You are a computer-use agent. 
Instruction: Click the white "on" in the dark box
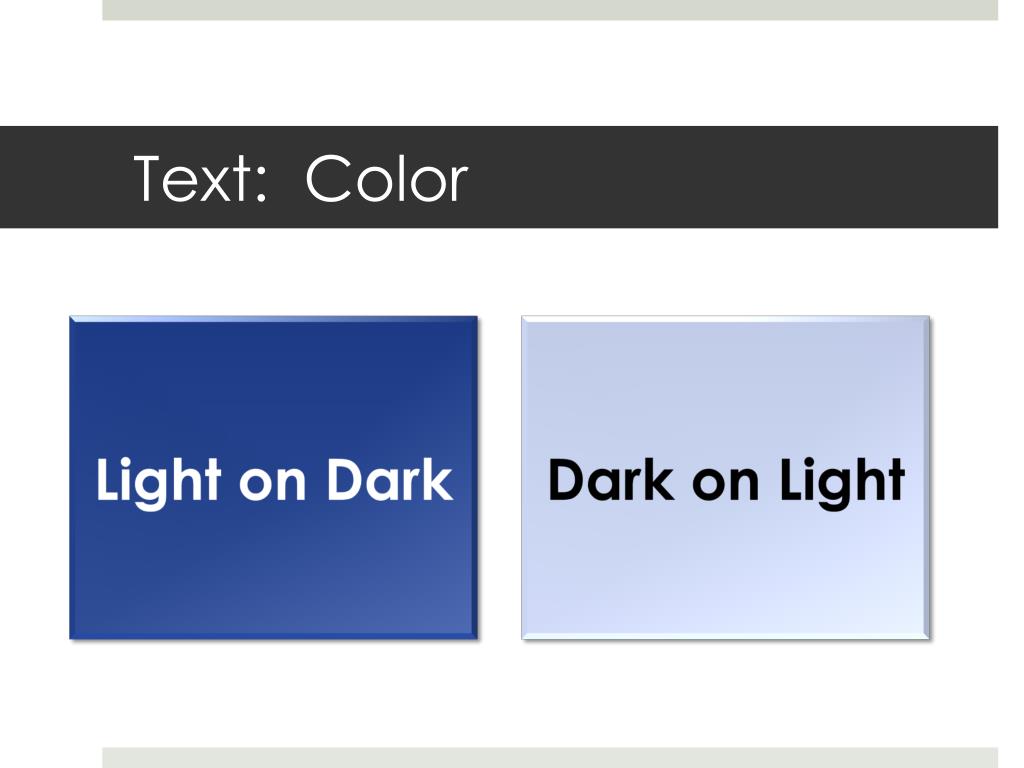pyautogui.click(x=273, y=485)
